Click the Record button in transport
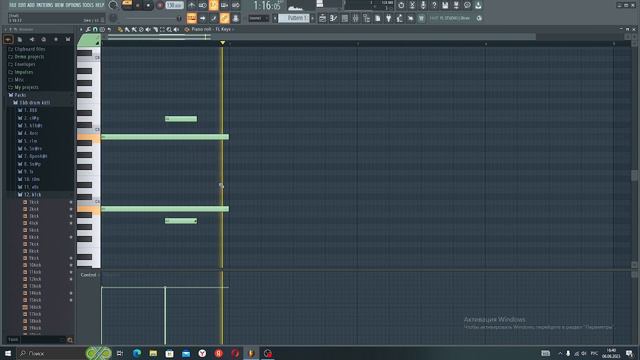The width and height of the screenshot is (640, 360). (x=160, y=5)
